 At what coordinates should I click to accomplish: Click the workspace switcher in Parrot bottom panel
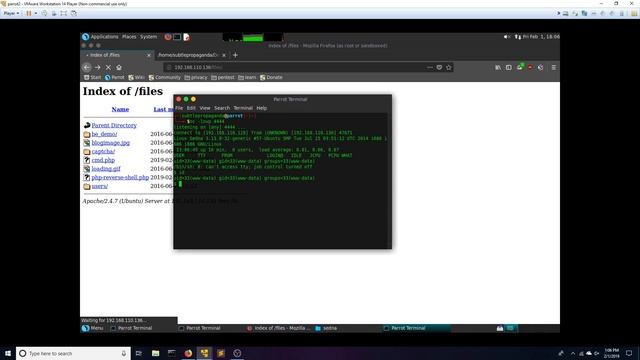coord(510,328)
